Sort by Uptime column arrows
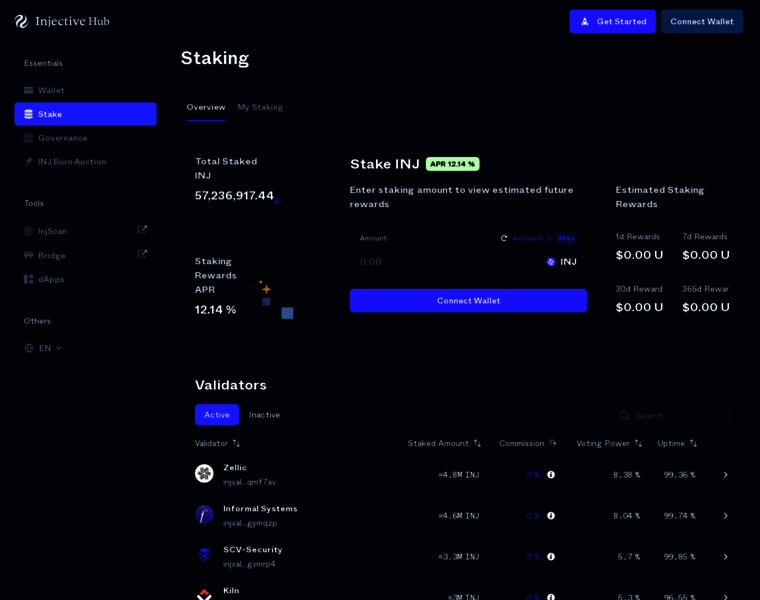 point(694,443)
